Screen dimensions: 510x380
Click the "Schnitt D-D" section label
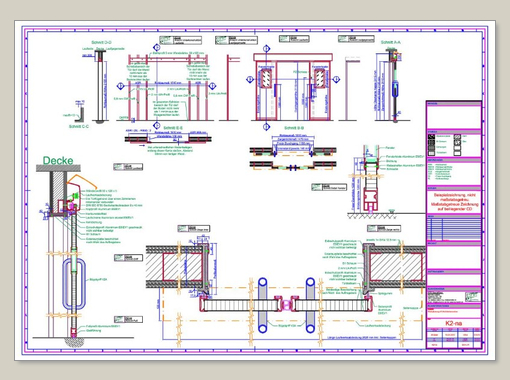pyautogui.click(x=101, y=43)
